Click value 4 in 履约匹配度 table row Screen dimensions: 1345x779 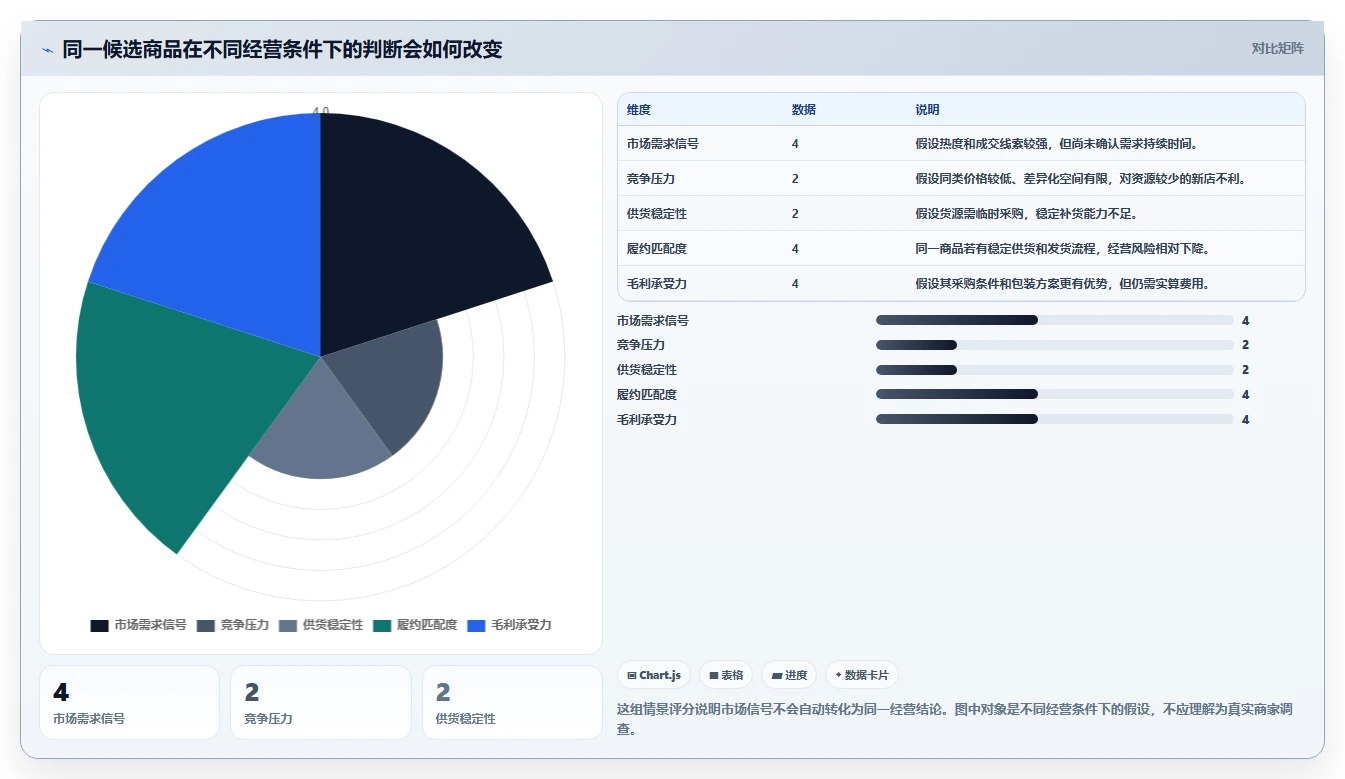click(795, 249)
